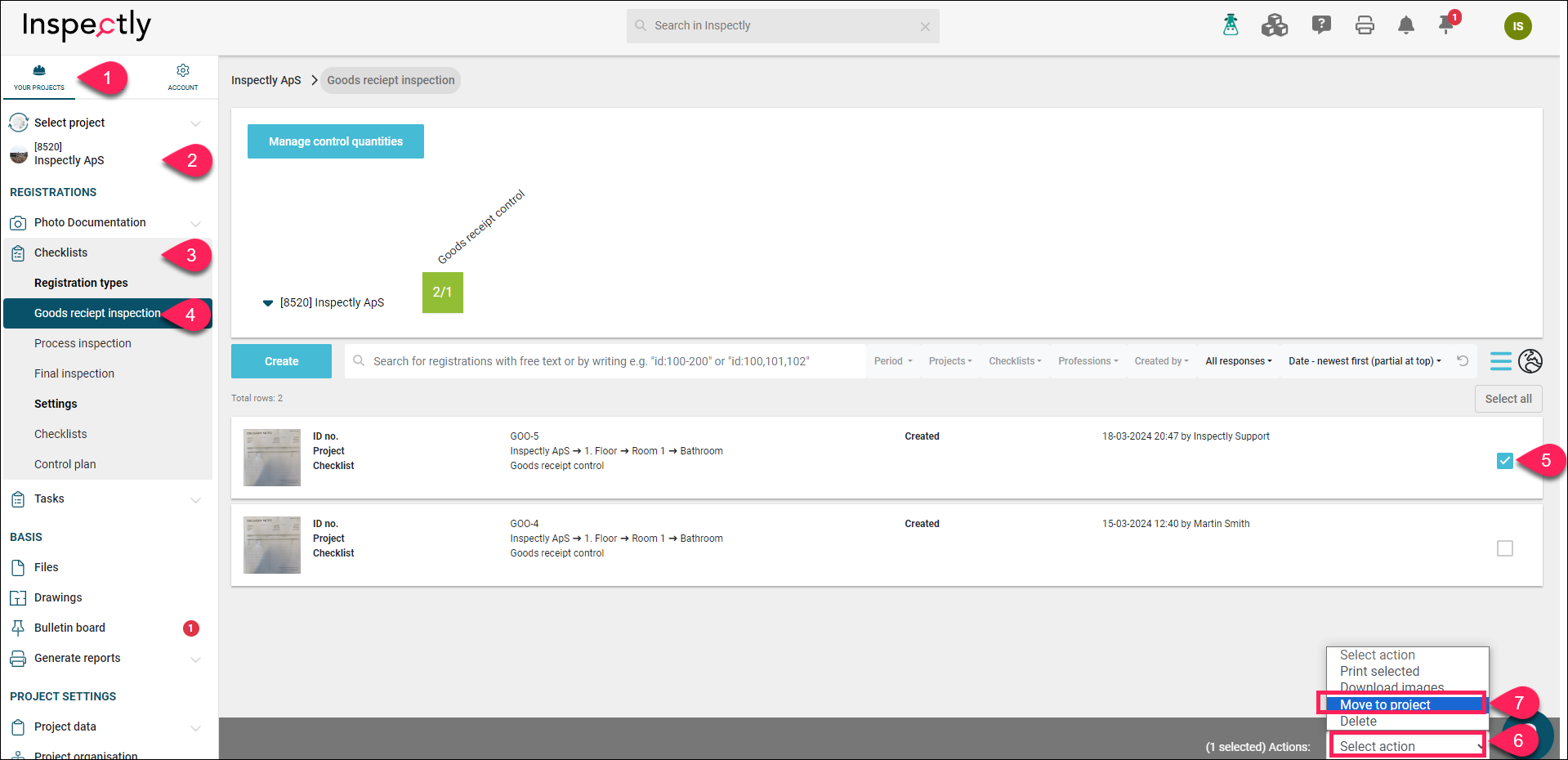Open the Created by filter dropdown

[1161, 361]
